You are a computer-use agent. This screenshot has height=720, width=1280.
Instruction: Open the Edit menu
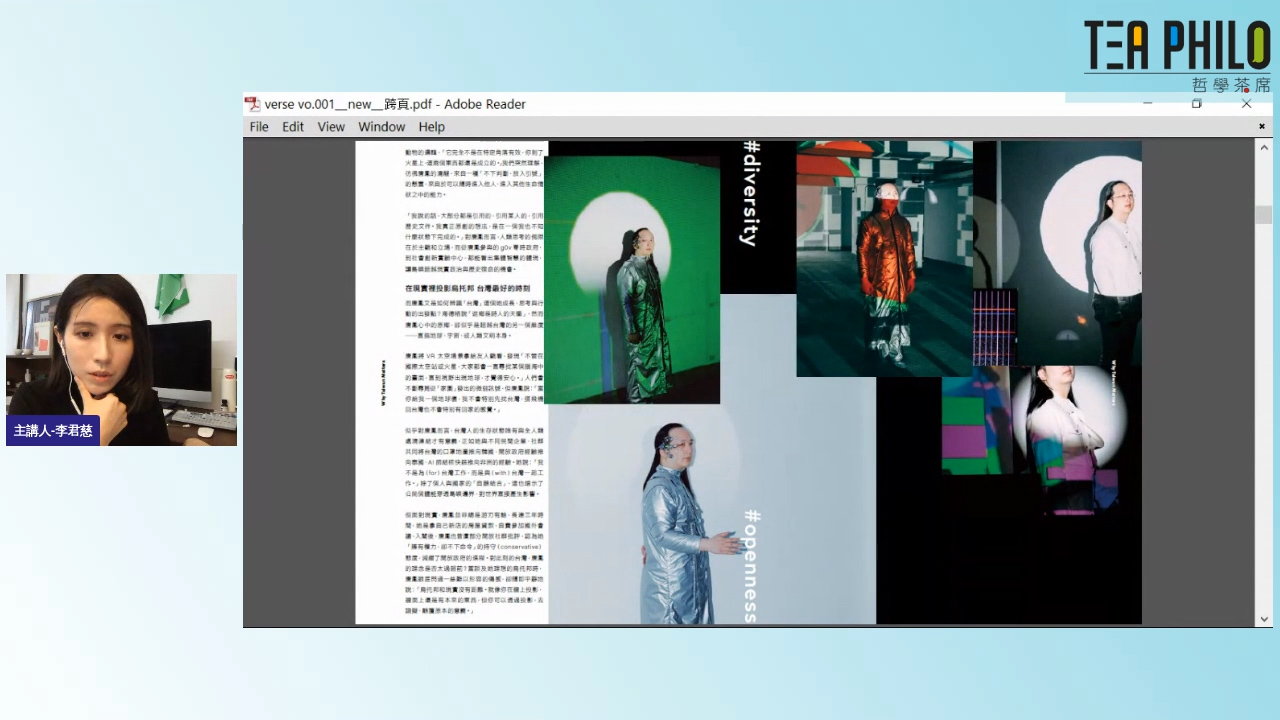(x=293, y=127)
